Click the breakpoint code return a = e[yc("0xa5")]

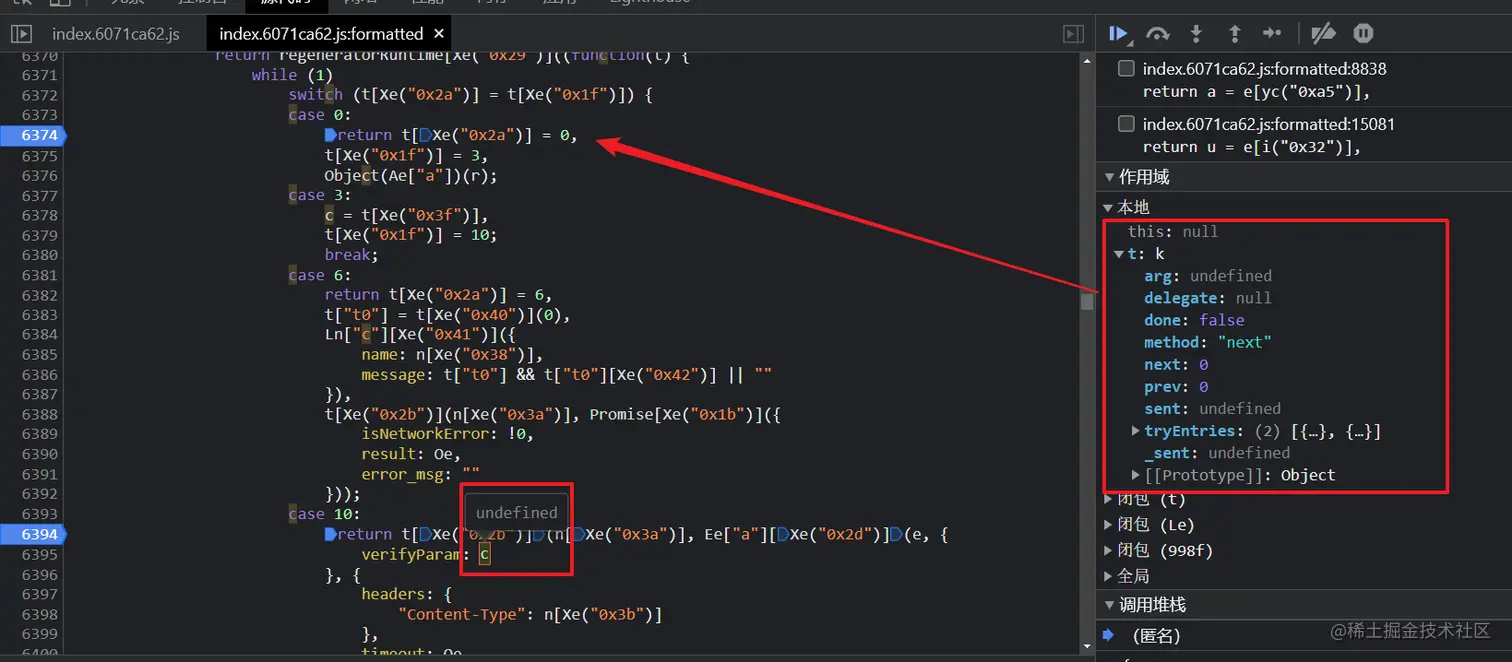(x=1256, y=92)
